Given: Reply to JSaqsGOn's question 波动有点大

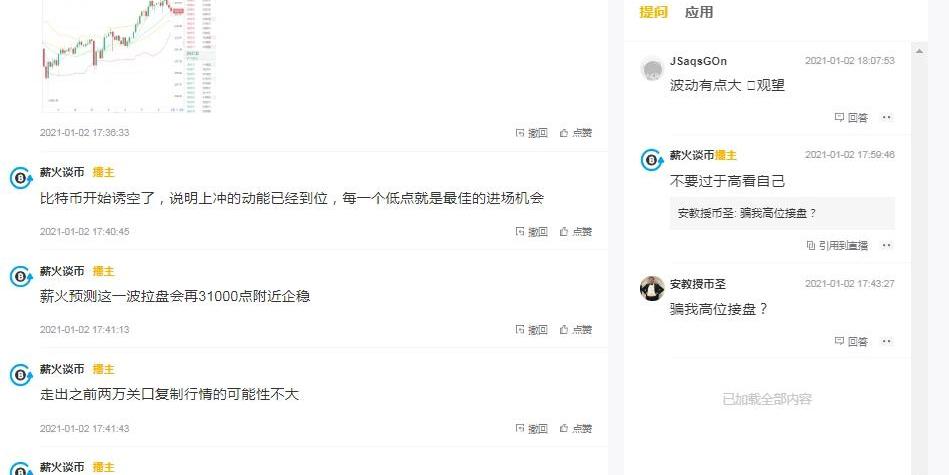Looking at the screenshot, I should (851, 118).
